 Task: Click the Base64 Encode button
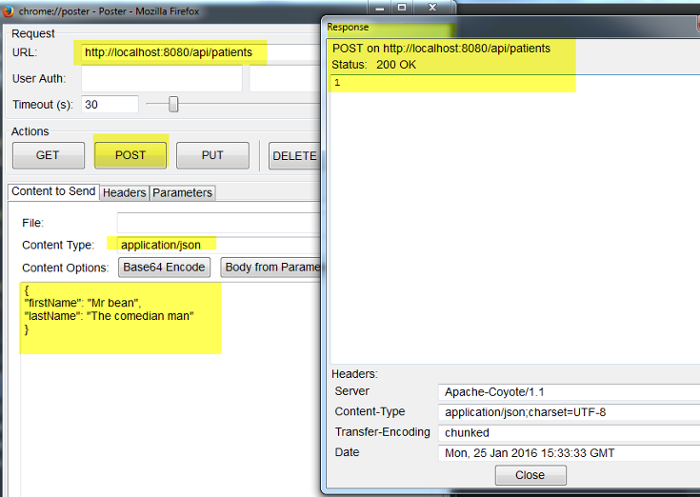coord(165,267)
